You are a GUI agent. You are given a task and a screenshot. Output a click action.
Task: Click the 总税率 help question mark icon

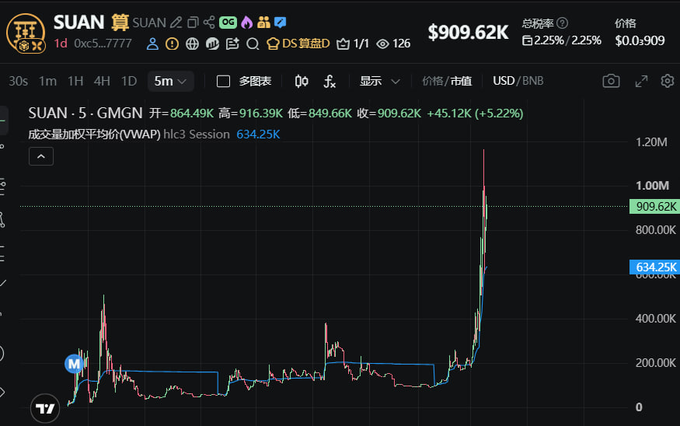pos(562,23)
